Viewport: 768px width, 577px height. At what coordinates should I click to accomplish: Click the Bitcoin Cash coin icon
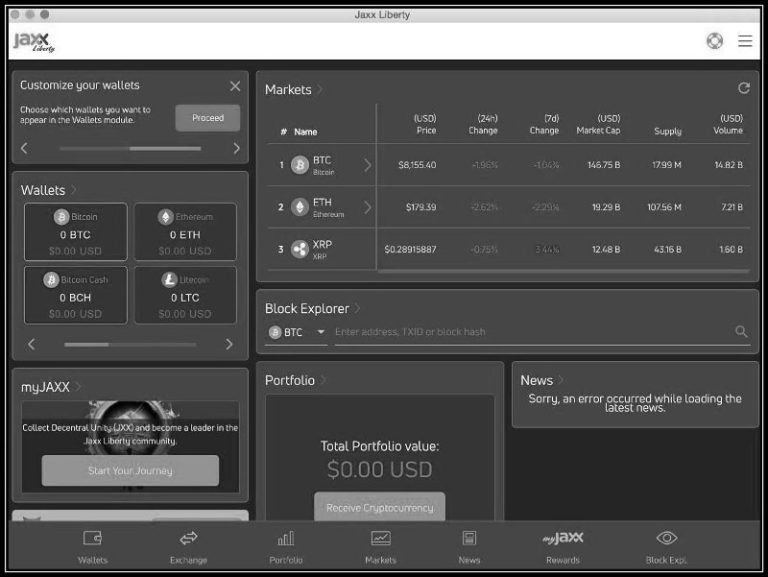tap(51, 280)
